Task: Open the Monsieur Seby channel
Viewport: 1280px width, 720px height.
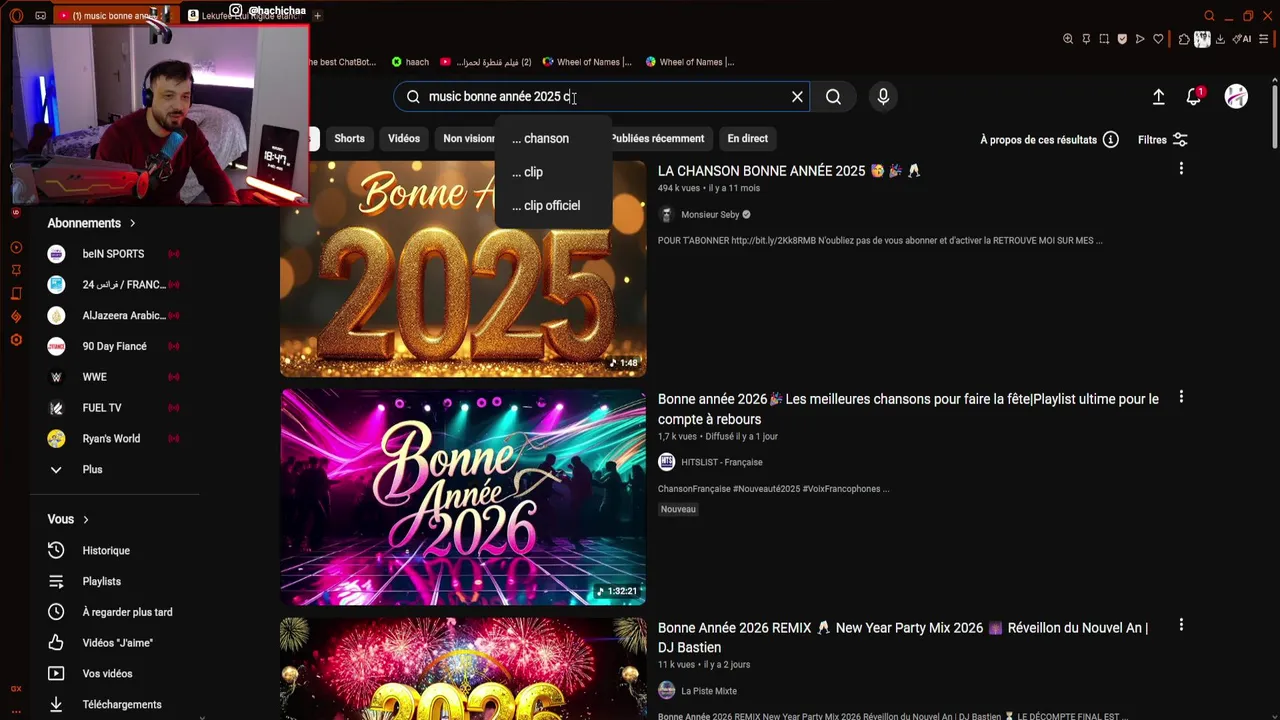Action: [x=709, y=215]
